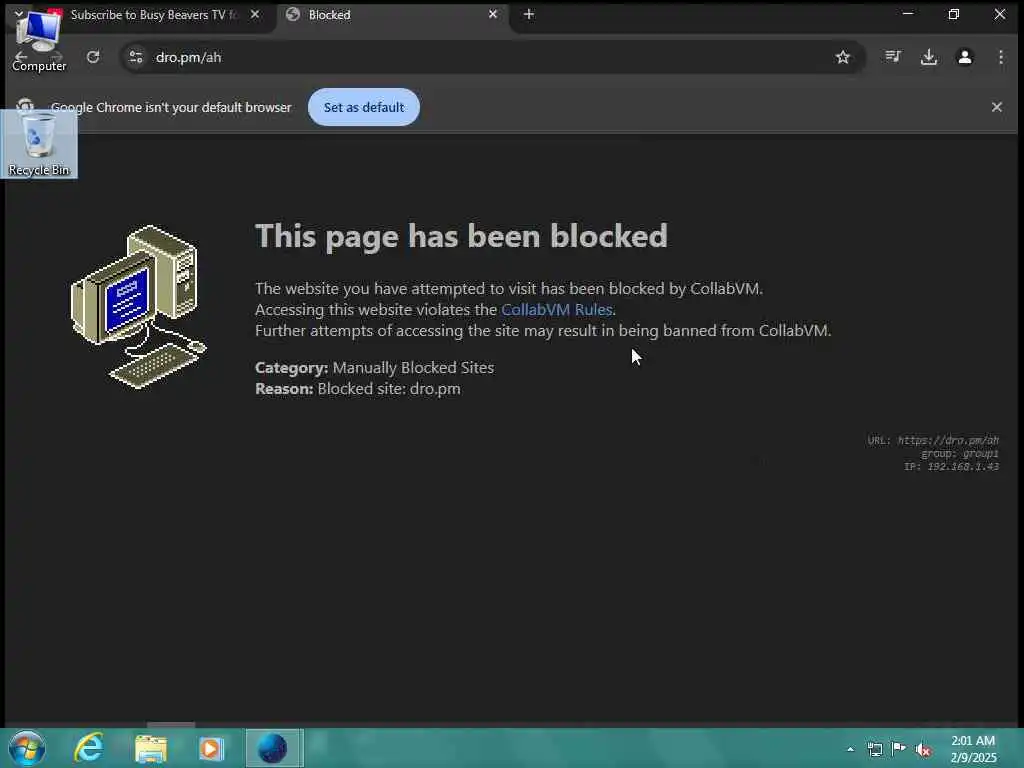Select the active browser taskbar button
1024x768 pixels.
[274, 748]
